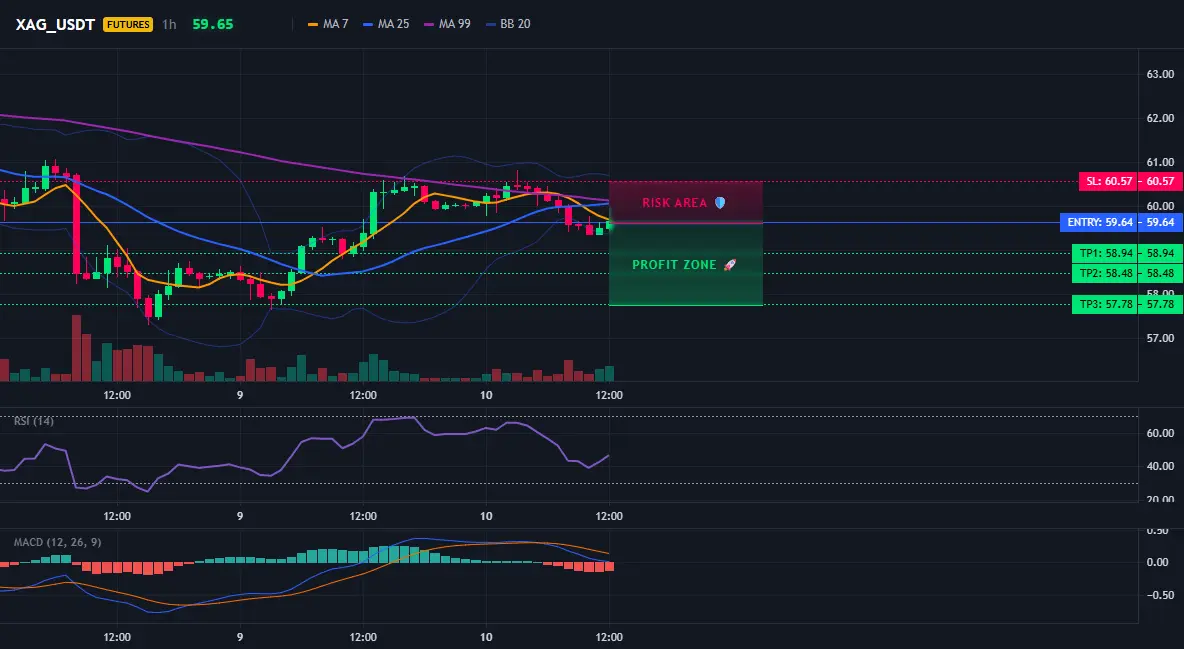Click the MACD -0.50 axis value
This screenshot has width=1184, height=649.
1160,595
